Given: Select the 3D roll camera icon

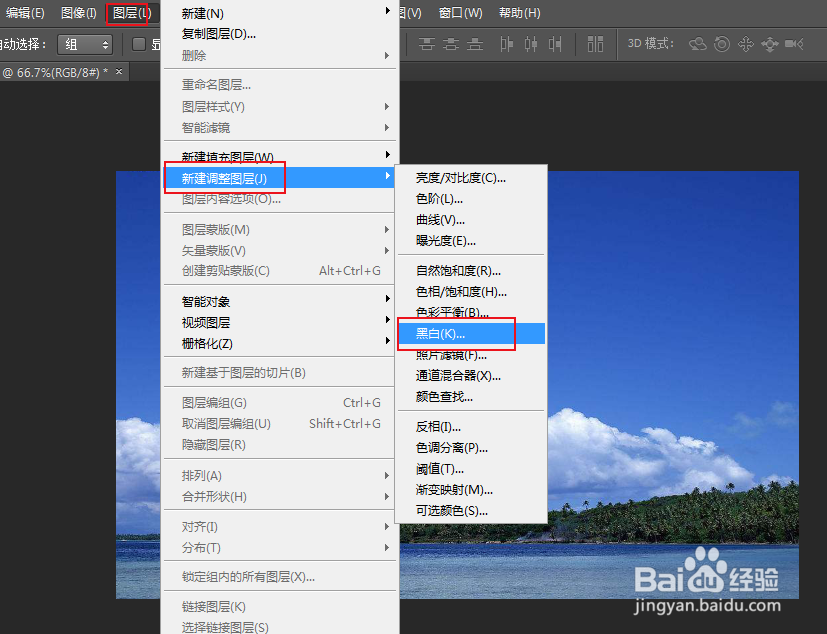Looking at the screenshot, I should [x=722, y=44].
